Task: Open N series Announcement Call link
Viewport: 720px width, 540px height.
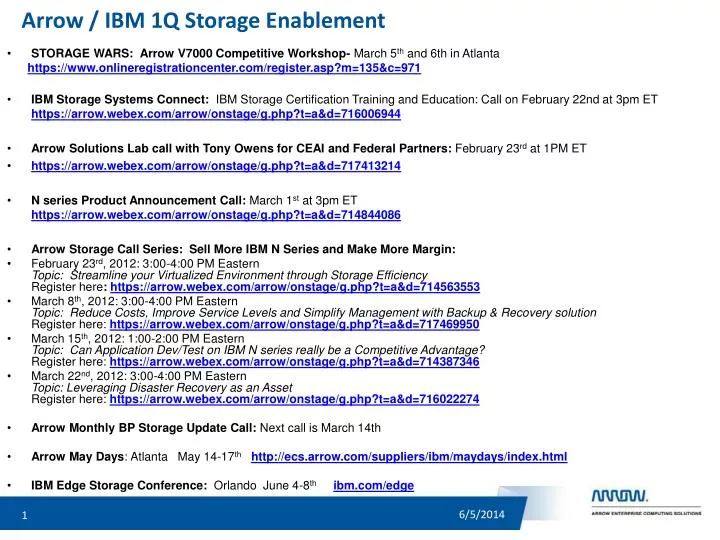Action: click(x=216, y=215)
